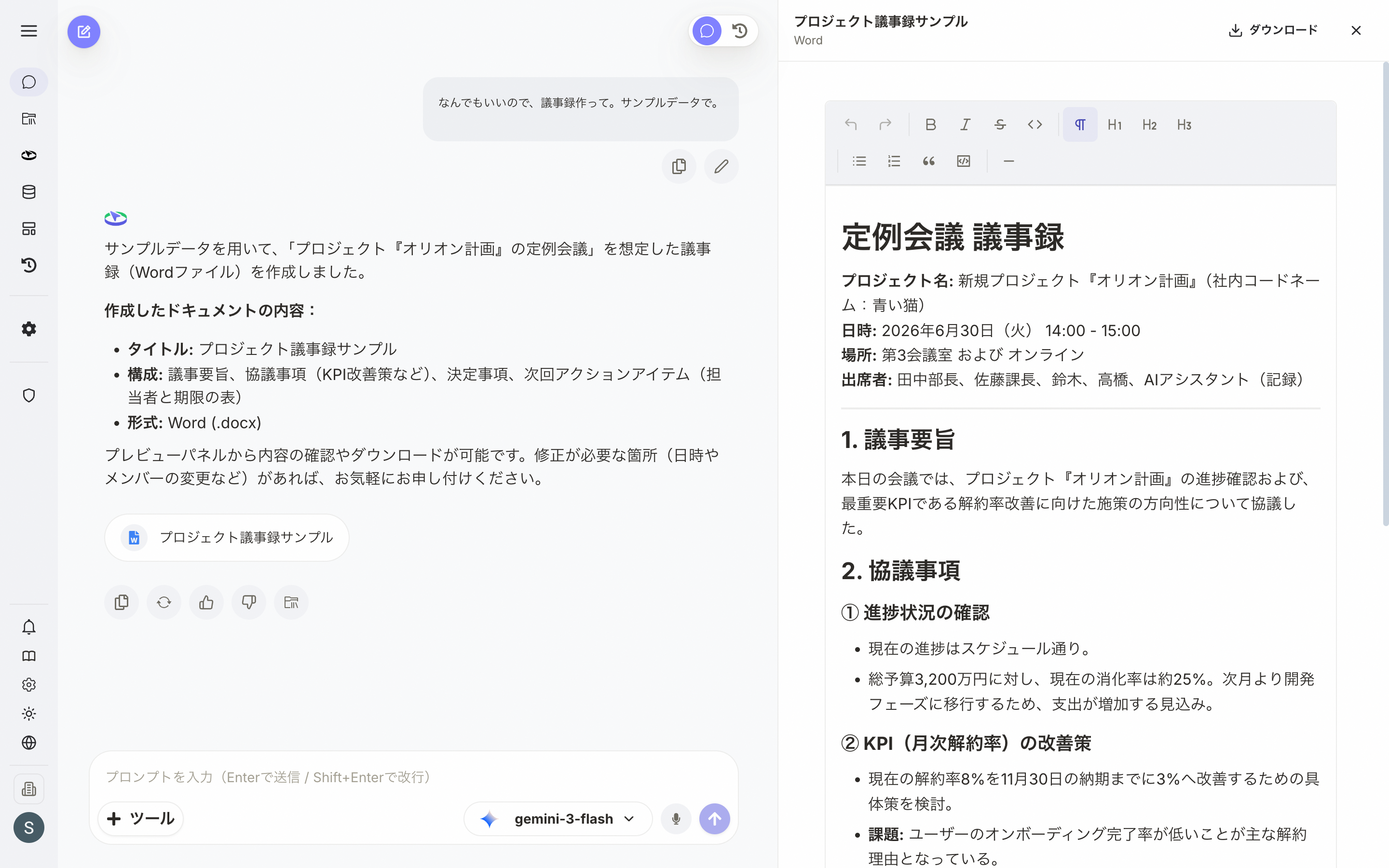Copy the user message
Viewport: 1389px width, 868px height.
[x=679, y=166]
